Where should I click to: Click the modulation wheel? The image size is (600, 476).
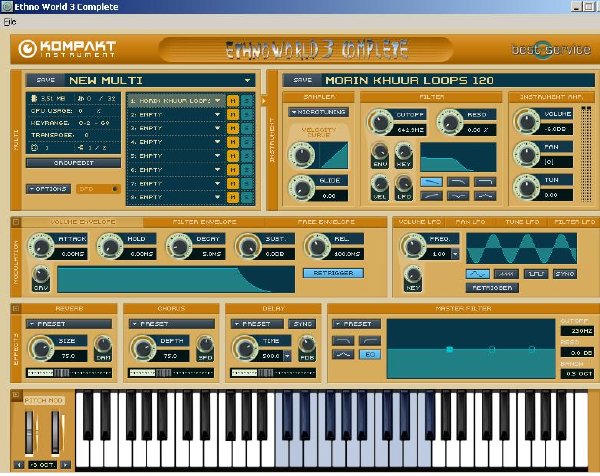point(55,434)
